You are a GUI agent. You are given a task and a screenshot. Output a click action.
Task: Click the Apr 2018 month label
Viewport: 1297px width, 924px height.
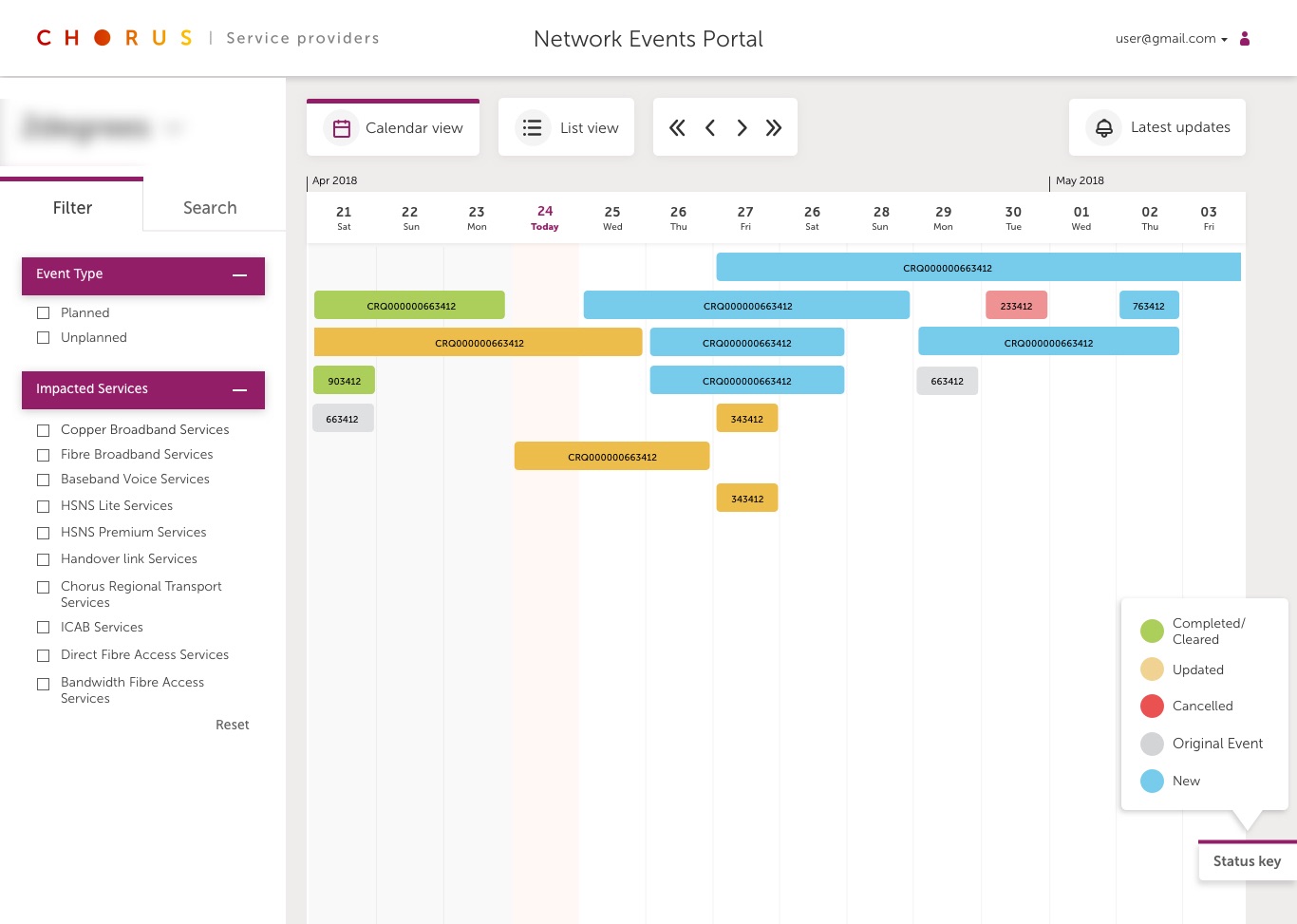tap(335, 180)
